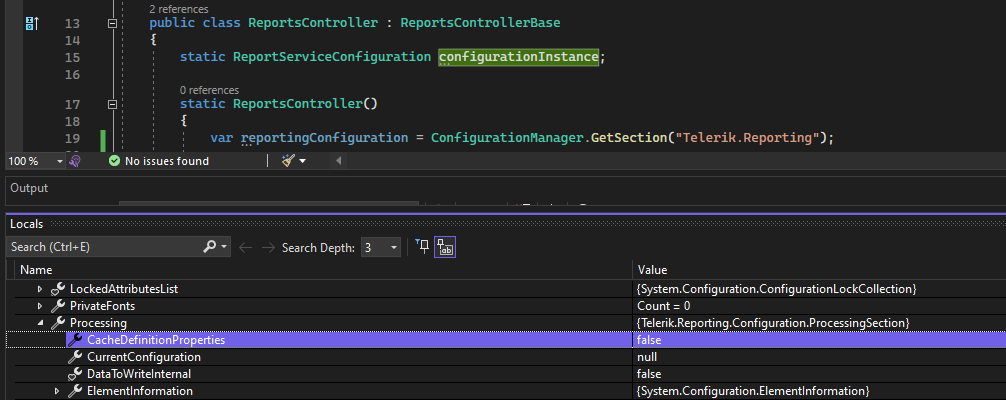Click the Locals search input field
1006x400 pixels.
[100, 247]
